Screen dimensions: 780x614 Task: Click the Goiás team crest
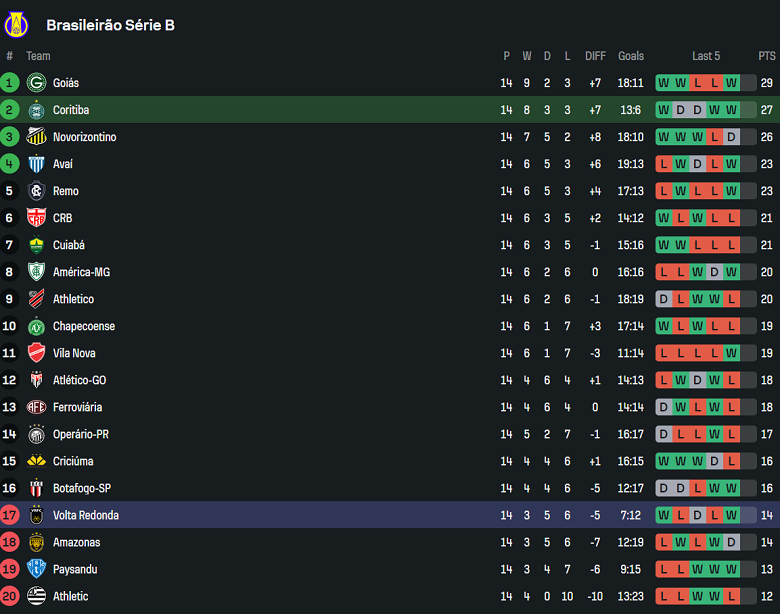[37, 83]
